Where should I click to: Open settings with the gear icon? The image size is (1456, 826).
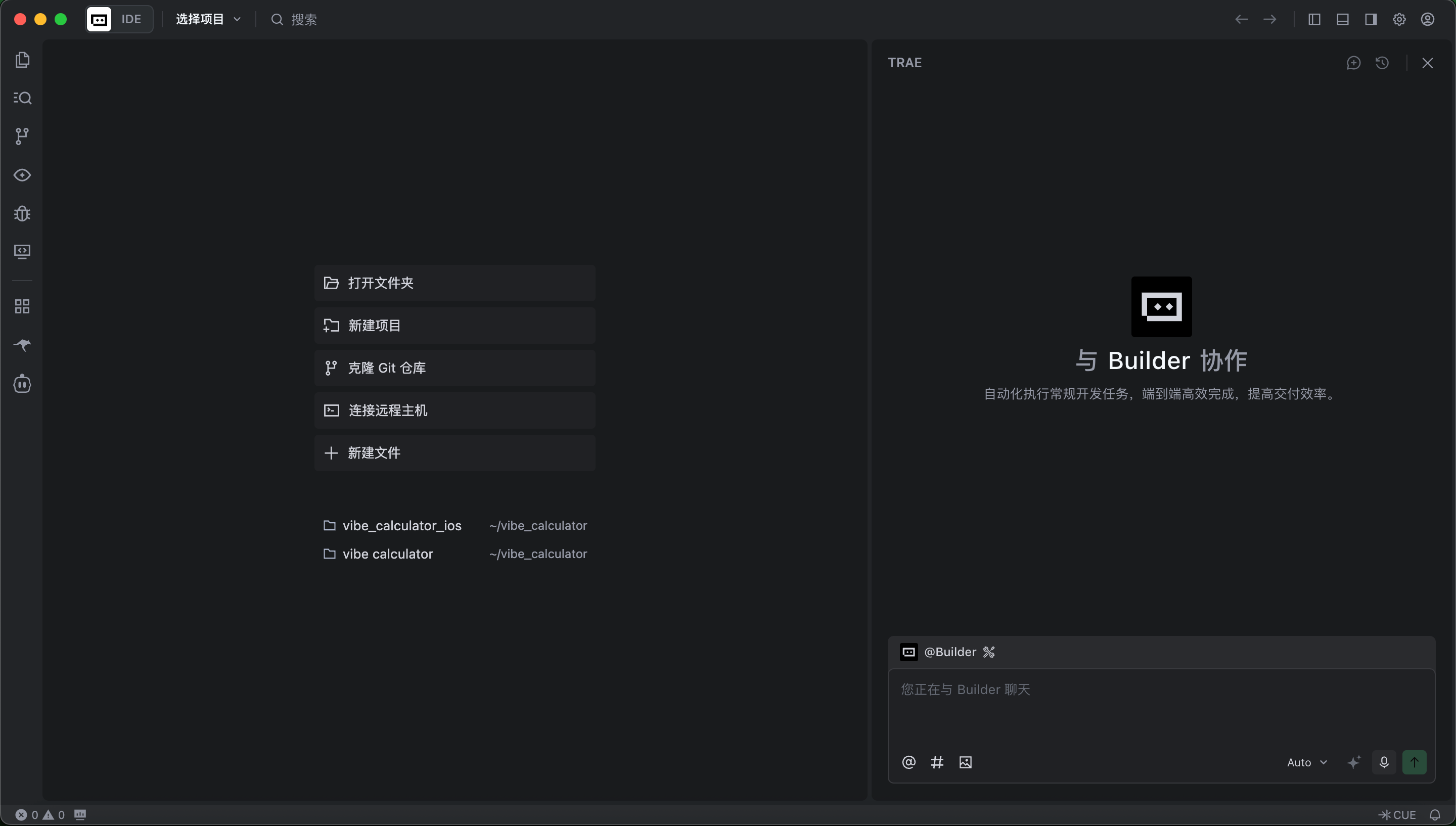click(1399, 19)
